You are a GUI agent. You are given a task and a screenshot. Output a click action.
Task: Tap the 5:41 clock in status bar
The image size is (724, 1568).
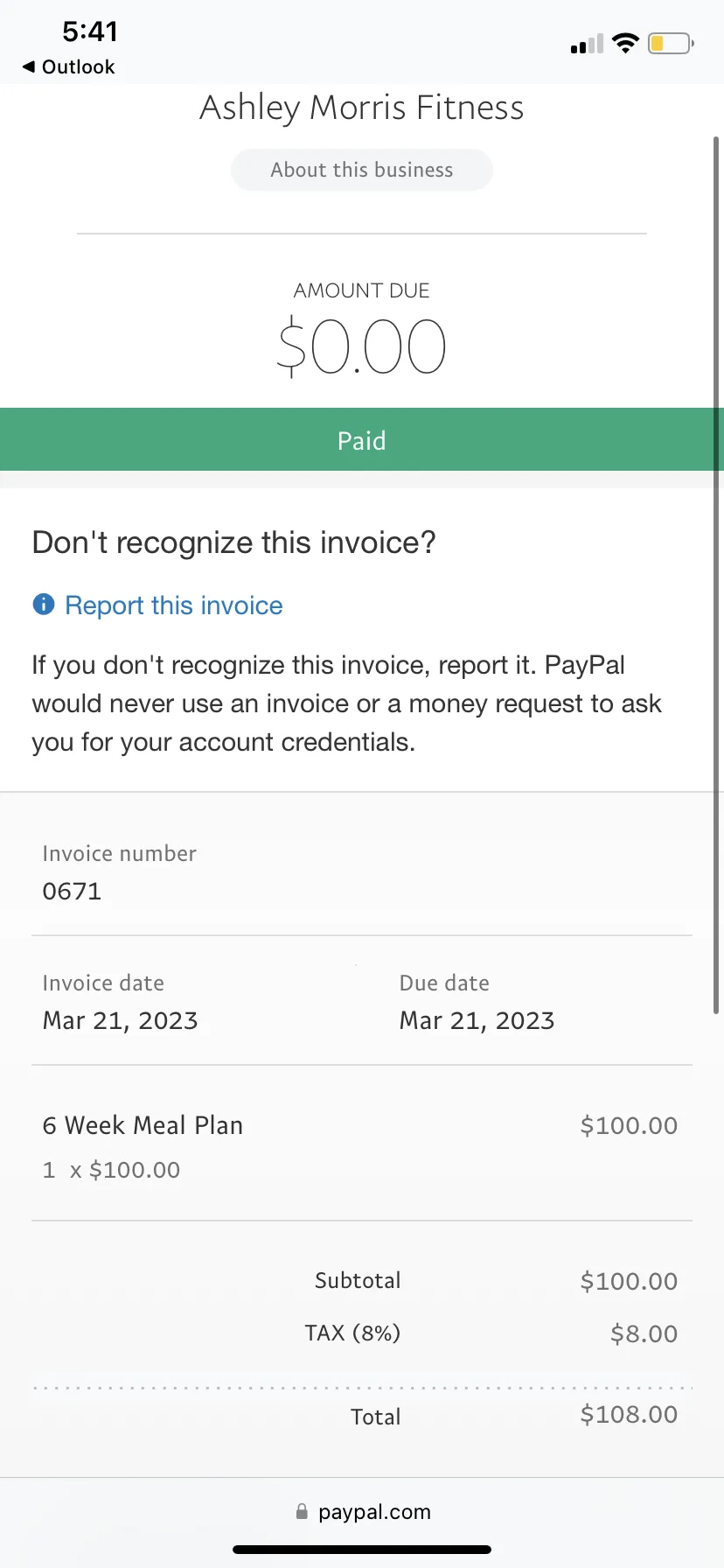pyautogui.click(x=90, y=31)
